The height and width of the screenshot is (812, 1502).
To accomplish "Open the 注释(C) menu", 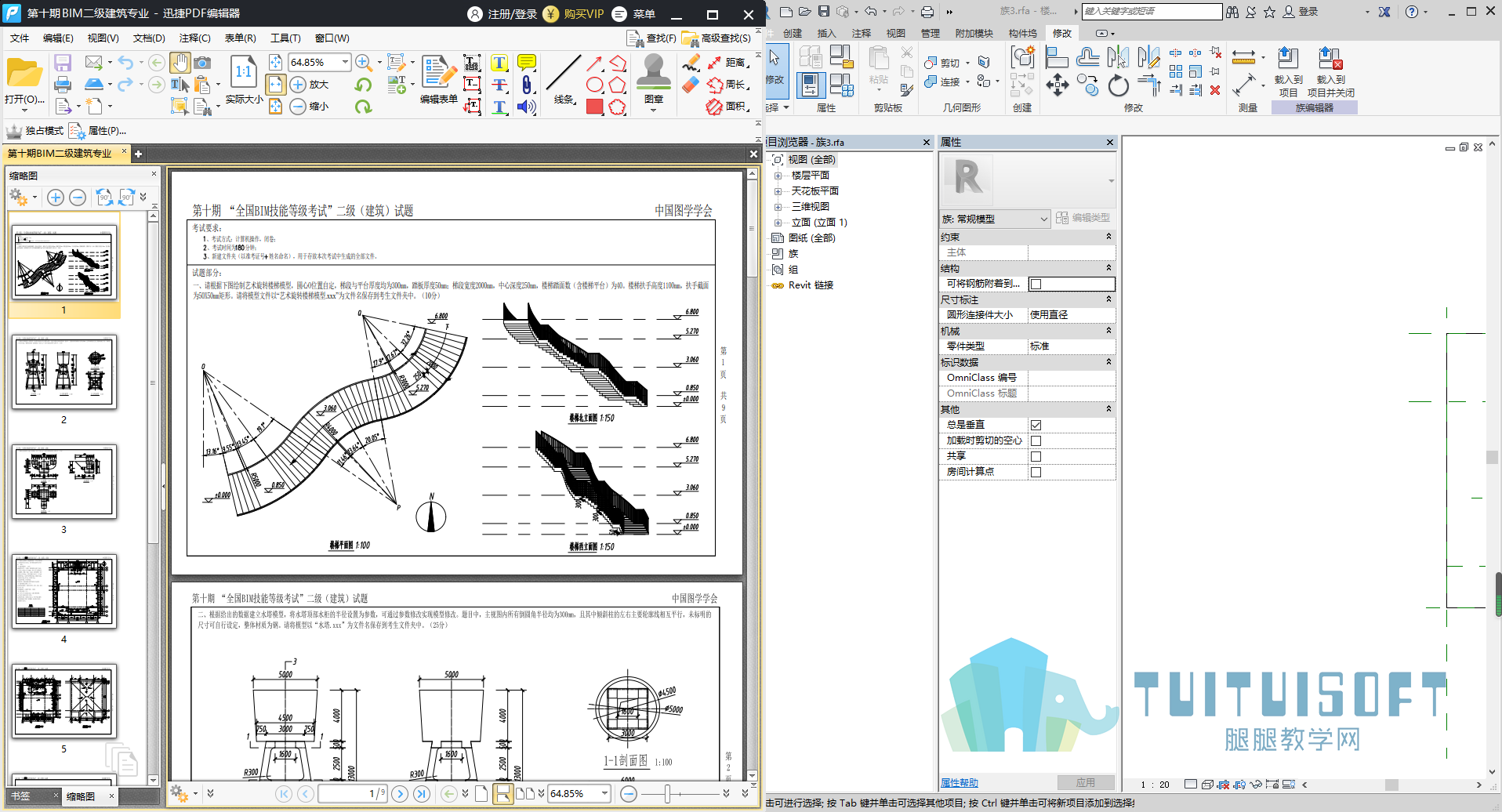I will (x=194, y=38).
